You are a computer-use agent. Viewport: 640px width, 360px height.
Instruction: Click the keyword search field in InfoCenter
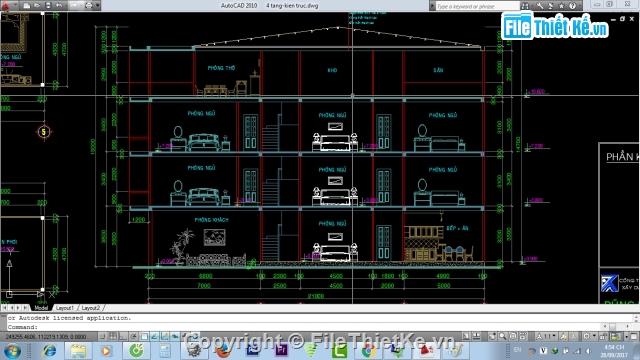pyautogui.click(x=477, y=6)
